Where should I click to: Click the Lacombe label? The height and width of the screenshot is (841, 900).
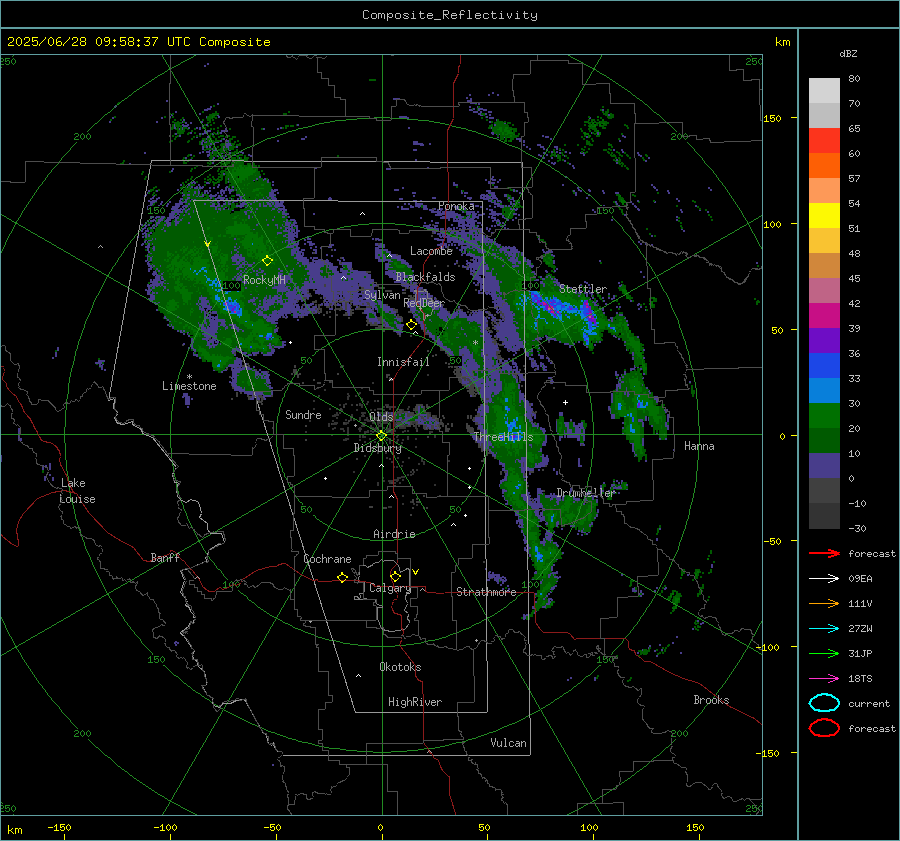(431, 251)
